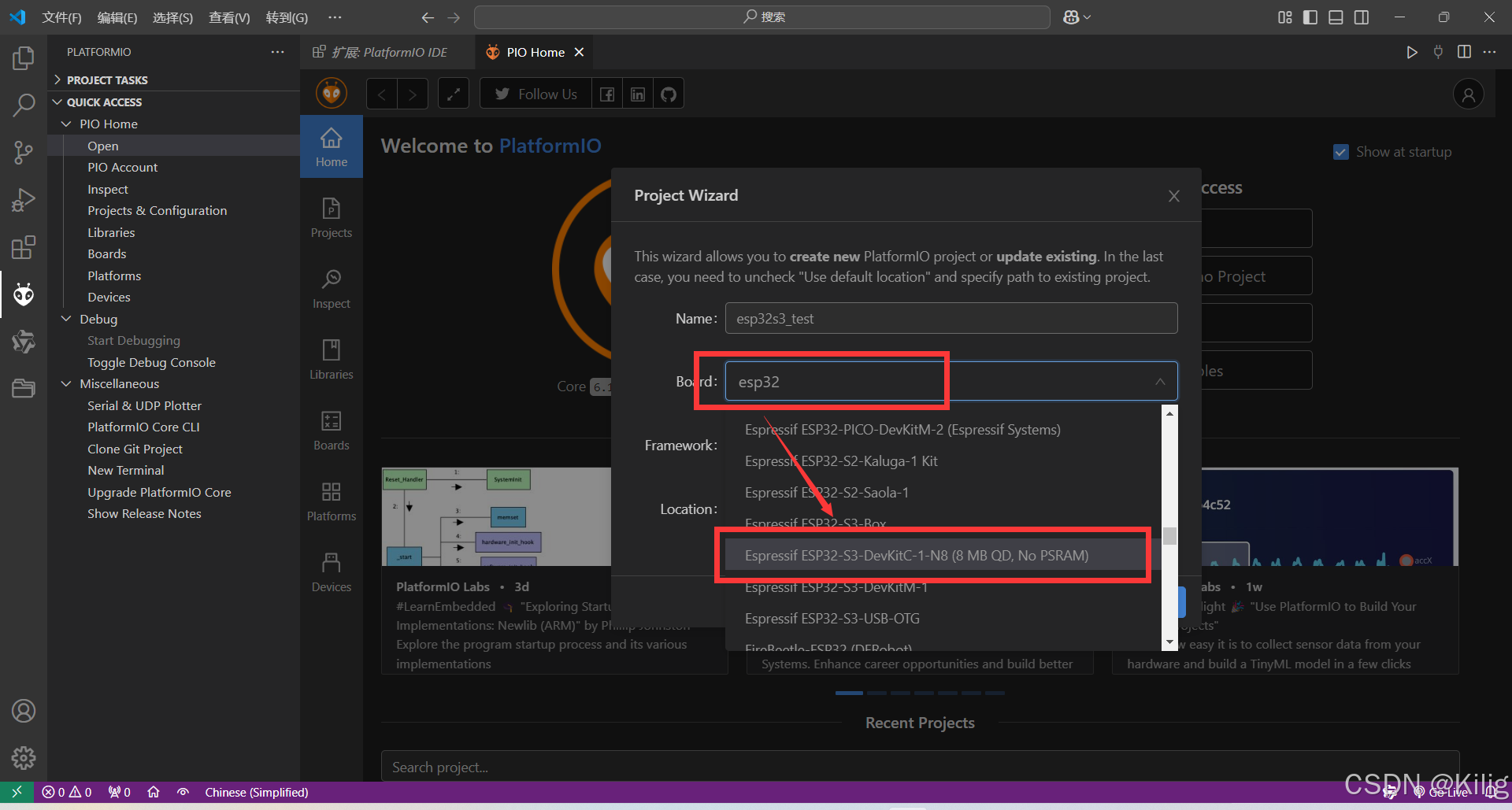The image size is (1512, 810).
Task: Go back in PIO Home navigation
Action: point(382,94)
